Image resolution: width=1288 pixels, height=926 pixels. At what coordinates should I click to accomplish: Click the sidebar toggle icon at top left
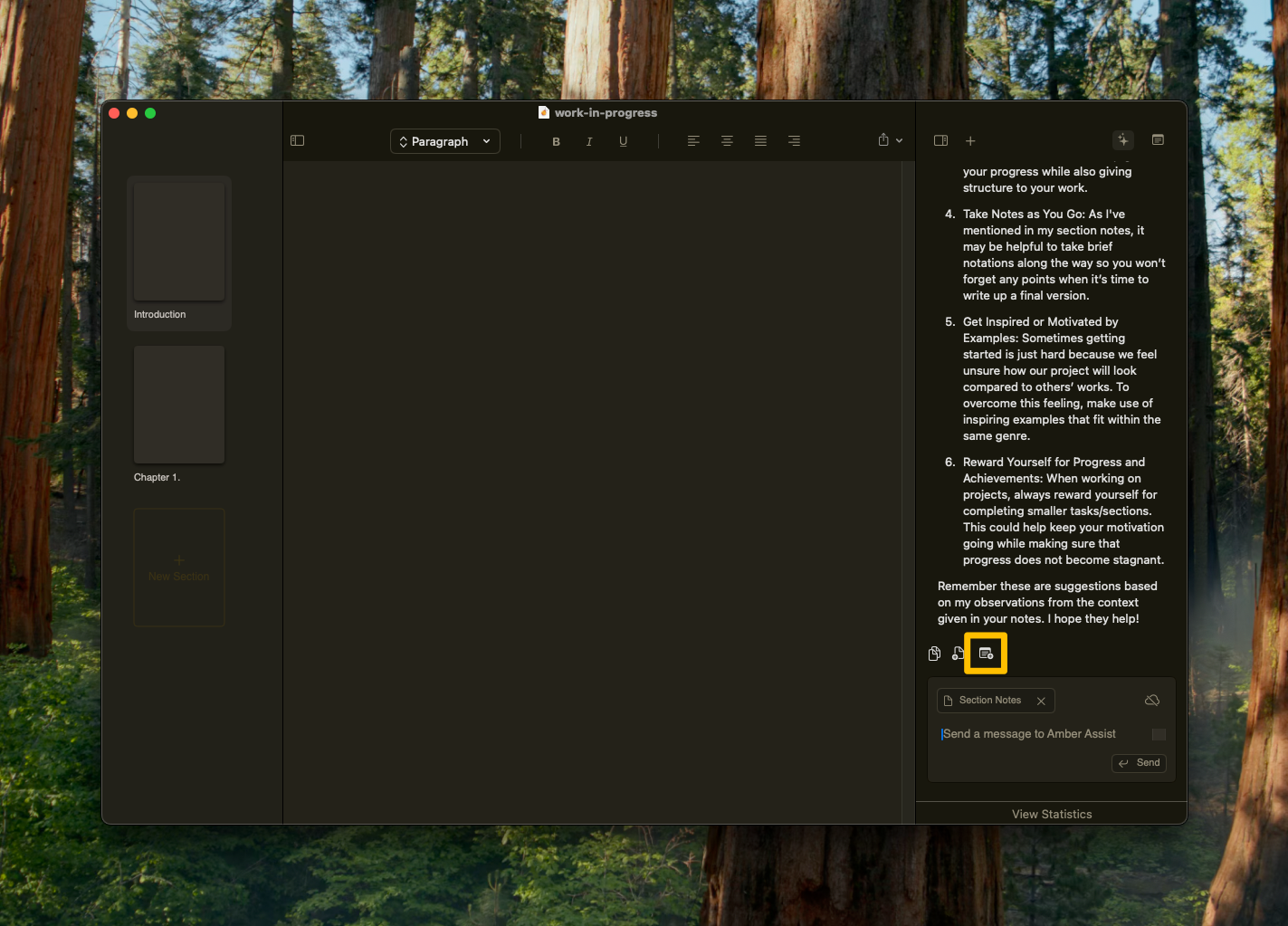pos(297,140)
